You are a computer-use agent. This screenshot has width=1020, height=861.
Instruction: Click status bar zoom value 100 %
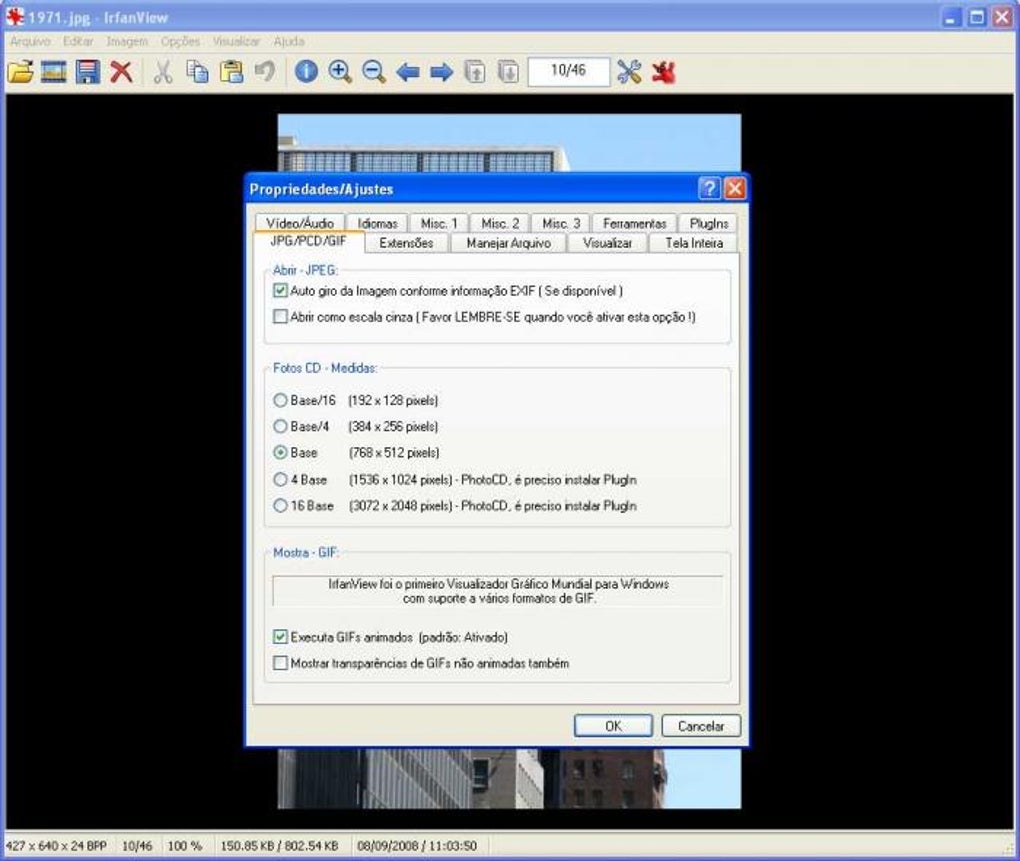pyautogui.click(x=185, y=845)
